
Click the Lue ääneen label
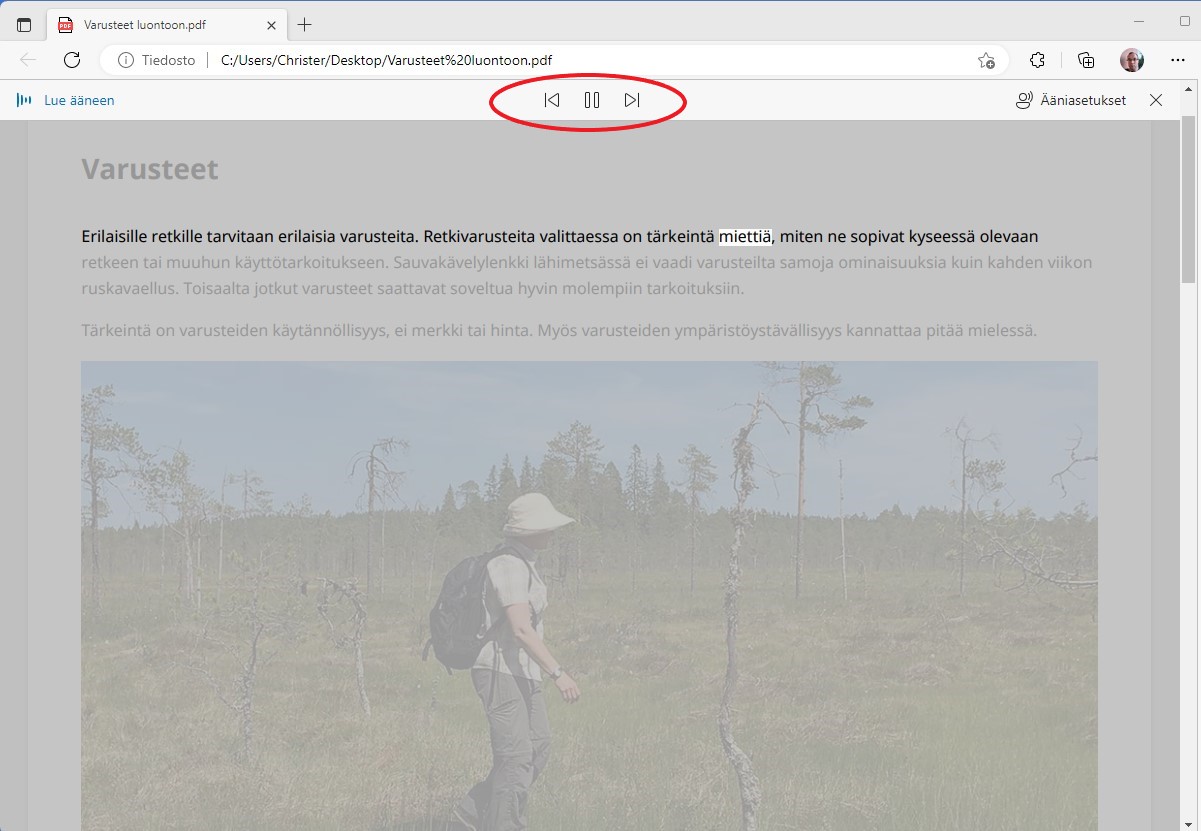pos(79,100)
